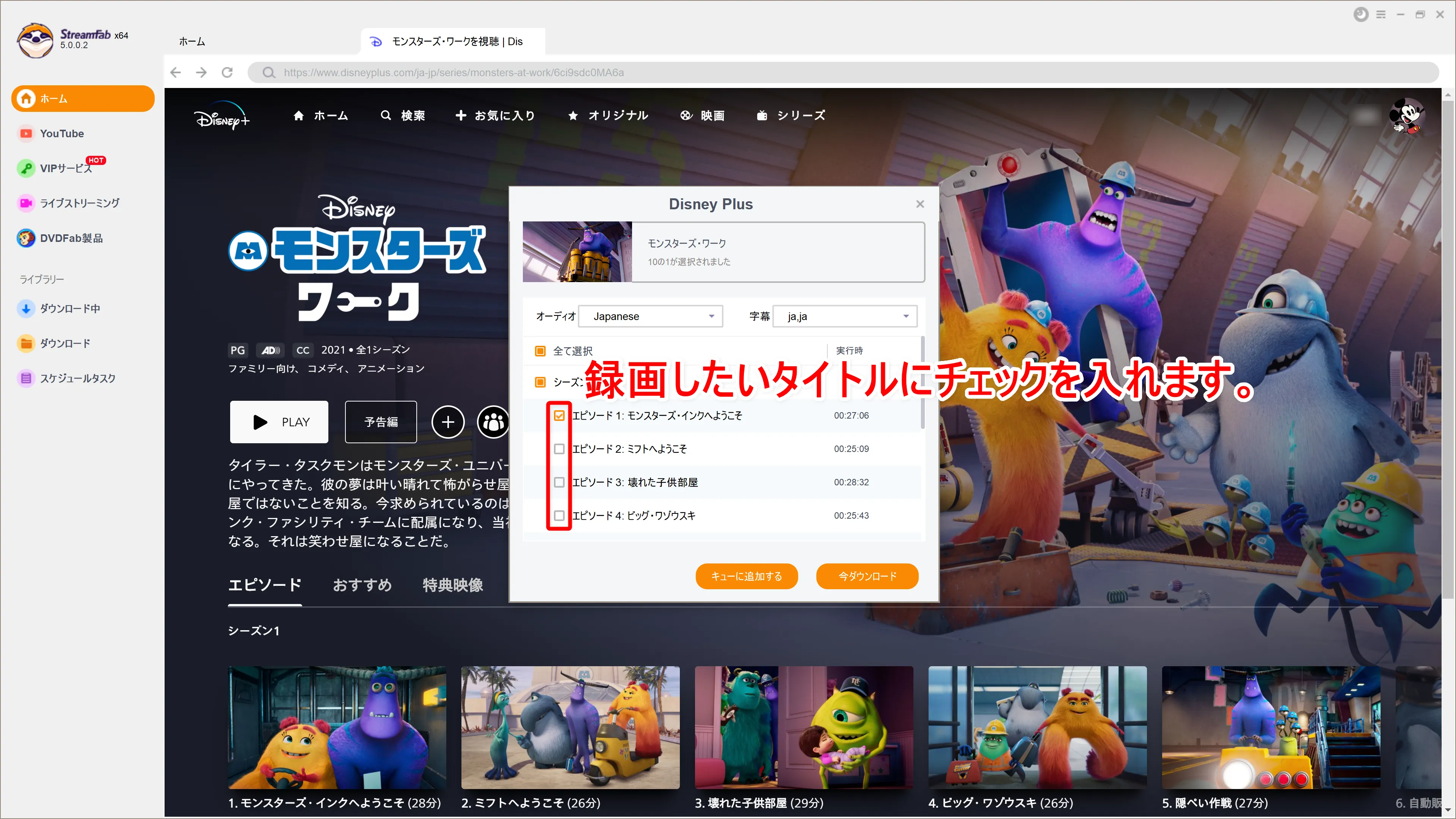Toggle the season checkbox in the dialog

(x=540, y=382)
